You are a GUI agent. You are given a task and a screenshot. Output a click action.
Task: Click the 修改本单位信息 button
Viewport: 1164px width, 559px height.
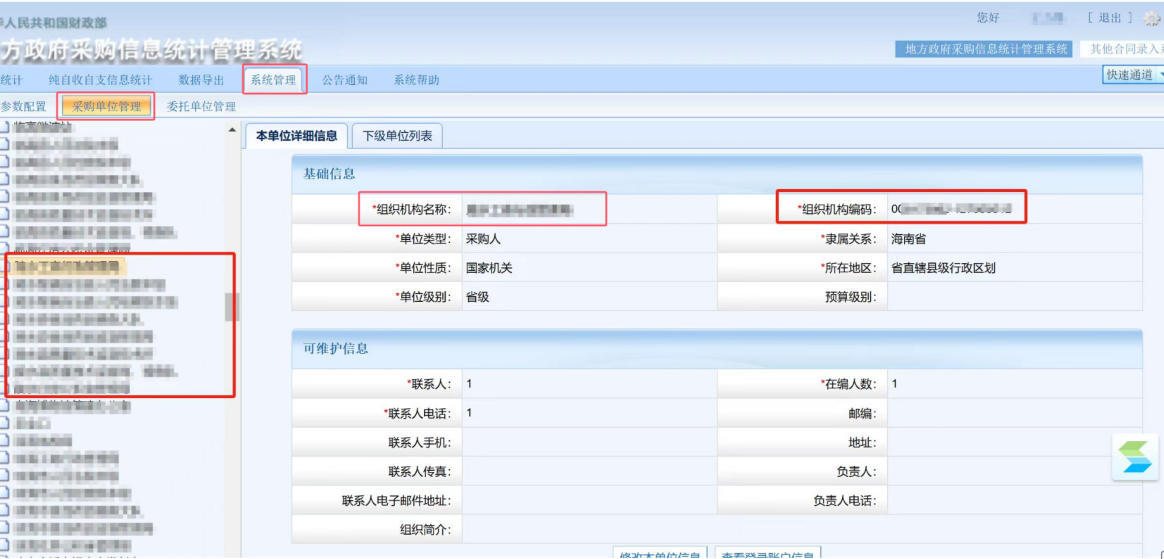[x=660, y=553]
